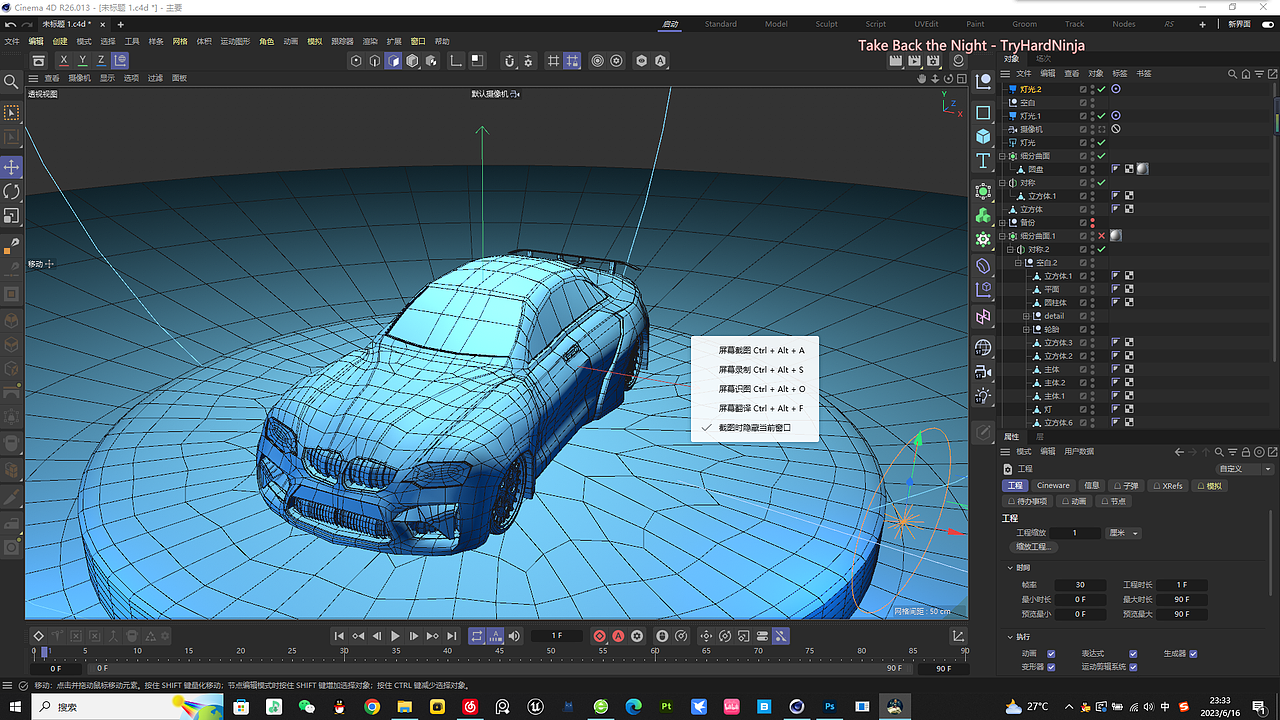Toggle the X axis lock
This screenshot has width=1280, height=720.
[x=64, y=61]
